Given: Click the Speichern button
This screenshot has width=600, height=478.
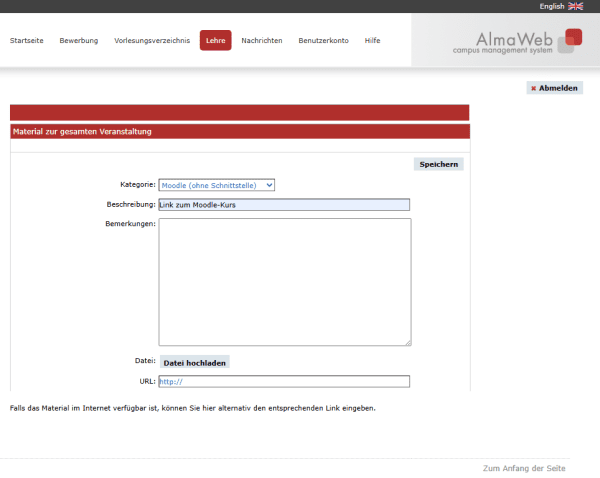Looking at the screenshot, I should (439, 164).
